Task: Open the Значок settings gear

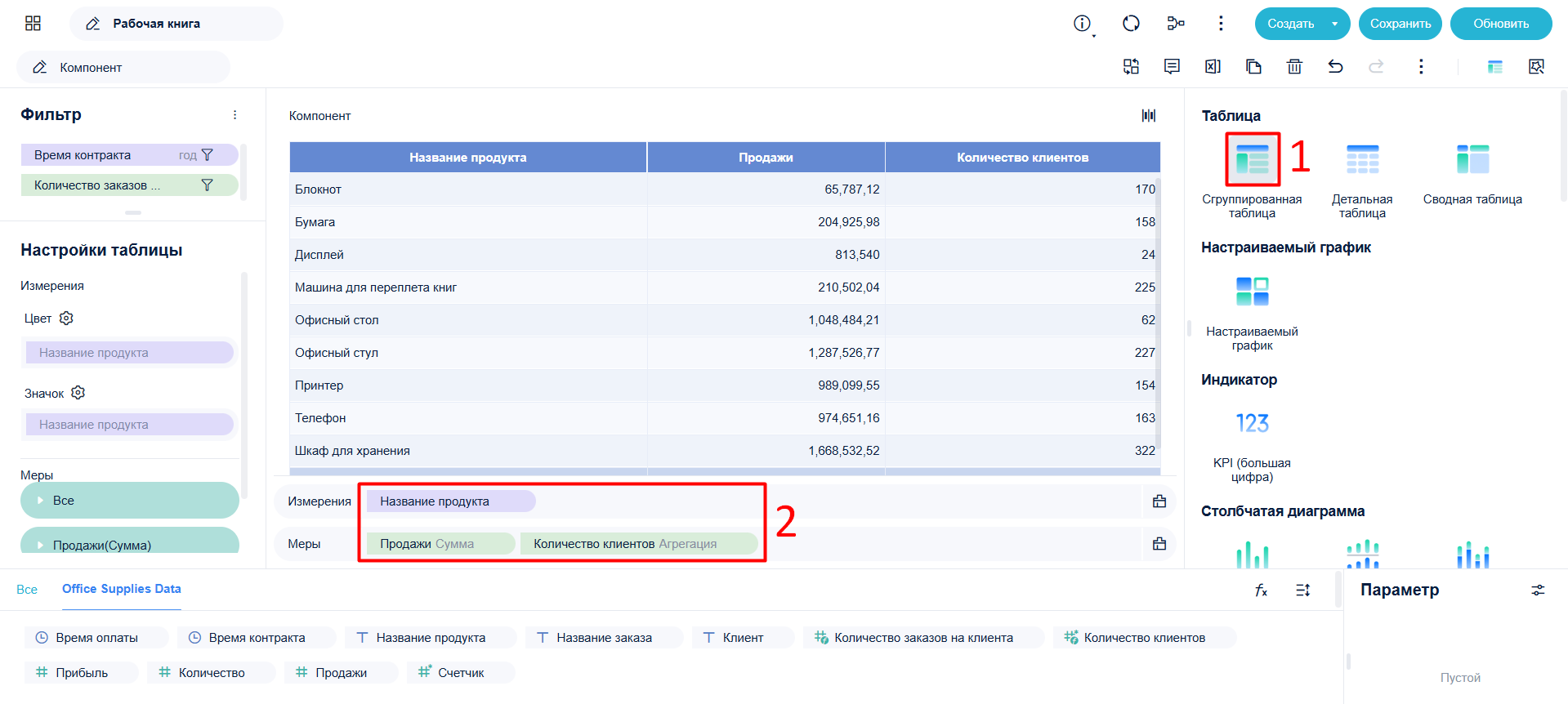Action: point(78,393)
